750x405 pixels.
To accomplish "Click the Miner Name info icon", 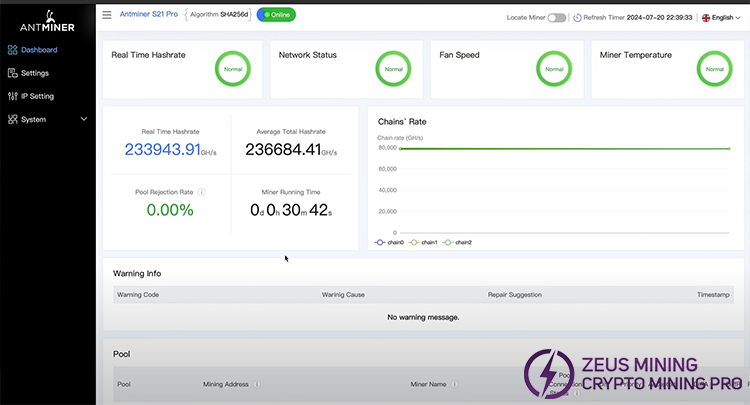I will pyautogui.click(x=453, y=384).
